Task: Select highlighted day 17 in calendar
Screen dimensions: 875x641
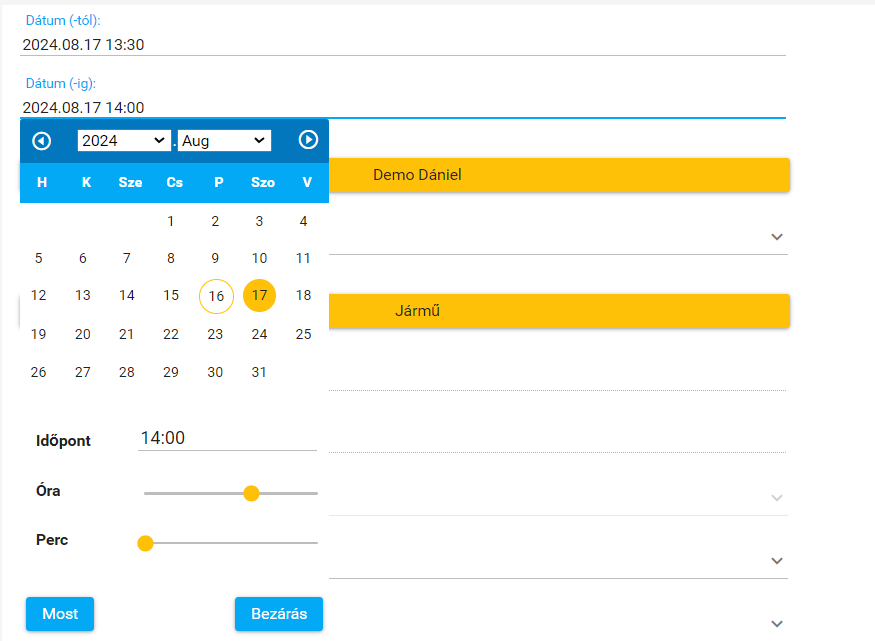Action: [259, 295]
